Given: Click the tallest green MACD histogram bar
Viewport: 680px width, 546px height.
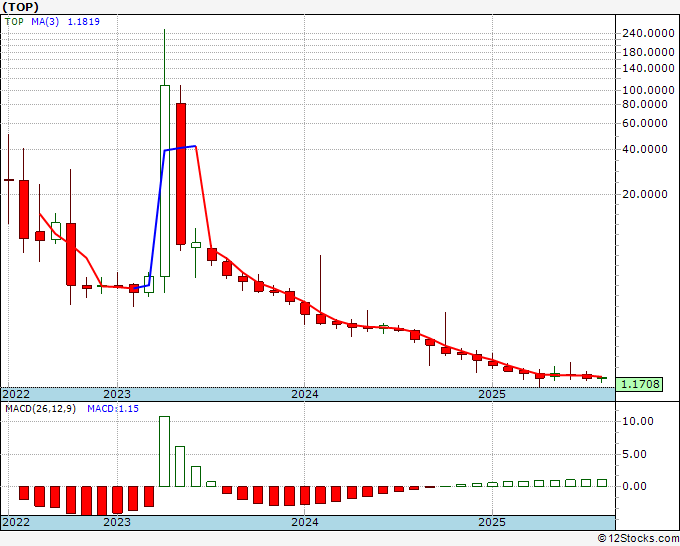Looking at the screenshot, I should [164, 451].
